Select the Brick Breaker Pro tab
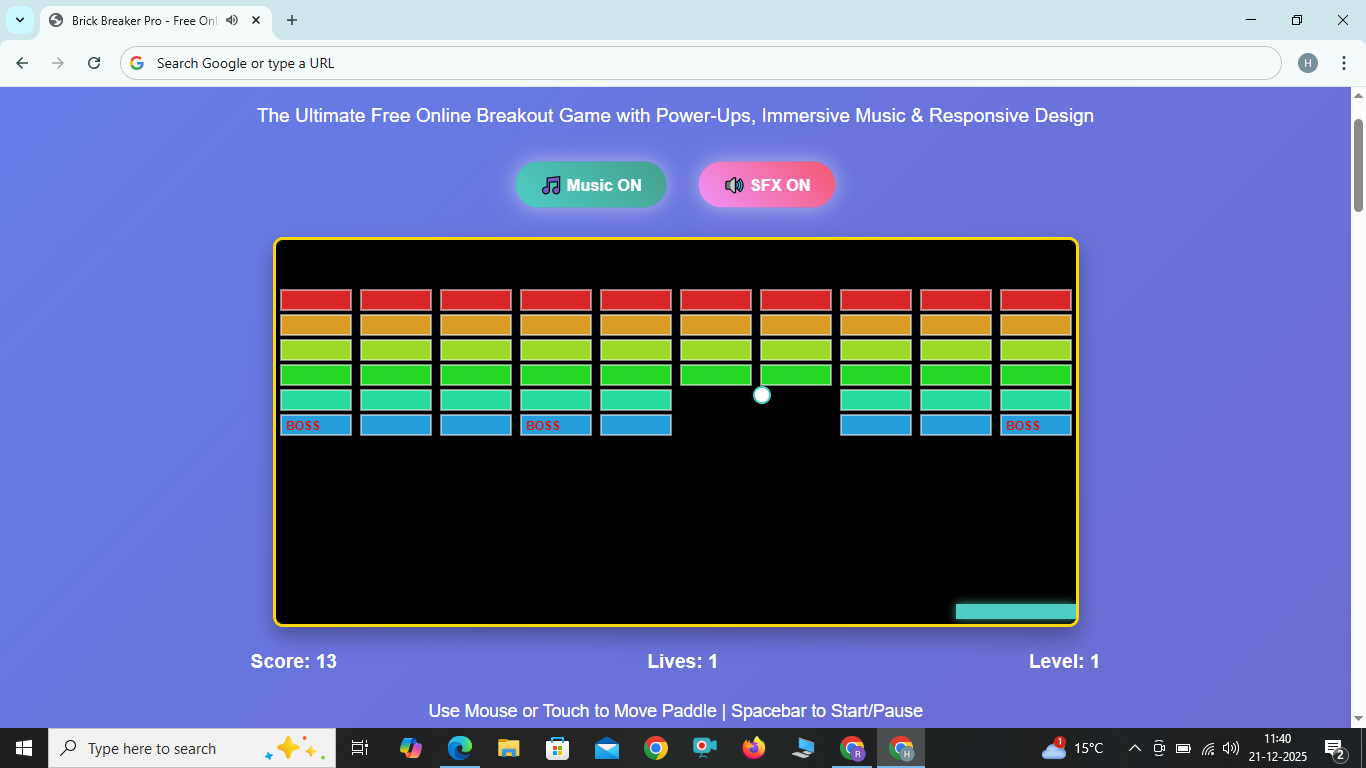Image resolution: width=1366 pixels, height=768 pixels. (x=140, y=20)
